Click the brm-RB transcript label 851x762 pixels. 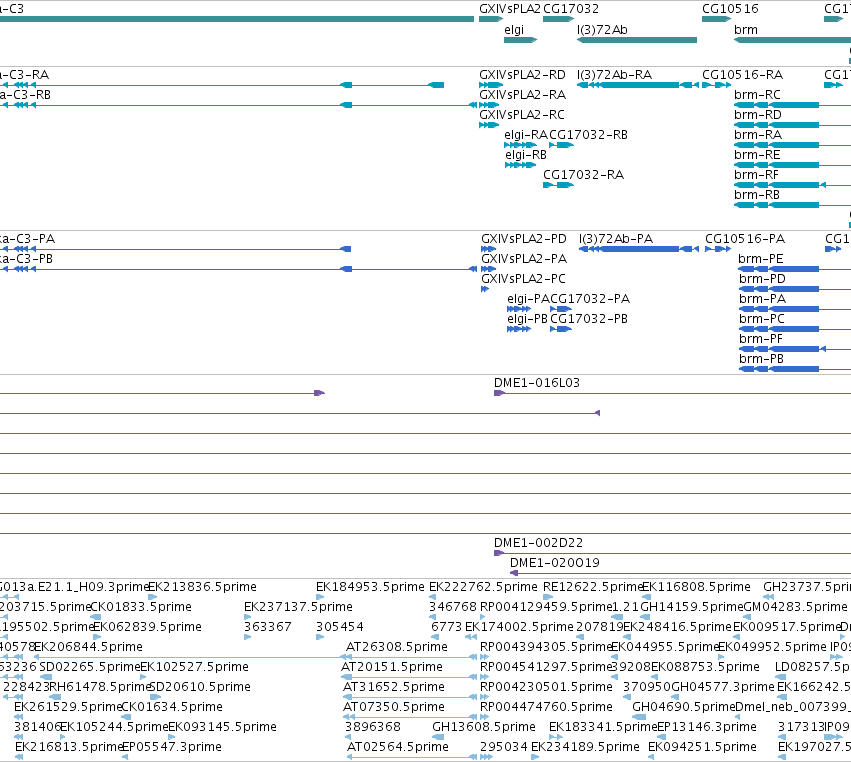click(x=757, y=195)
